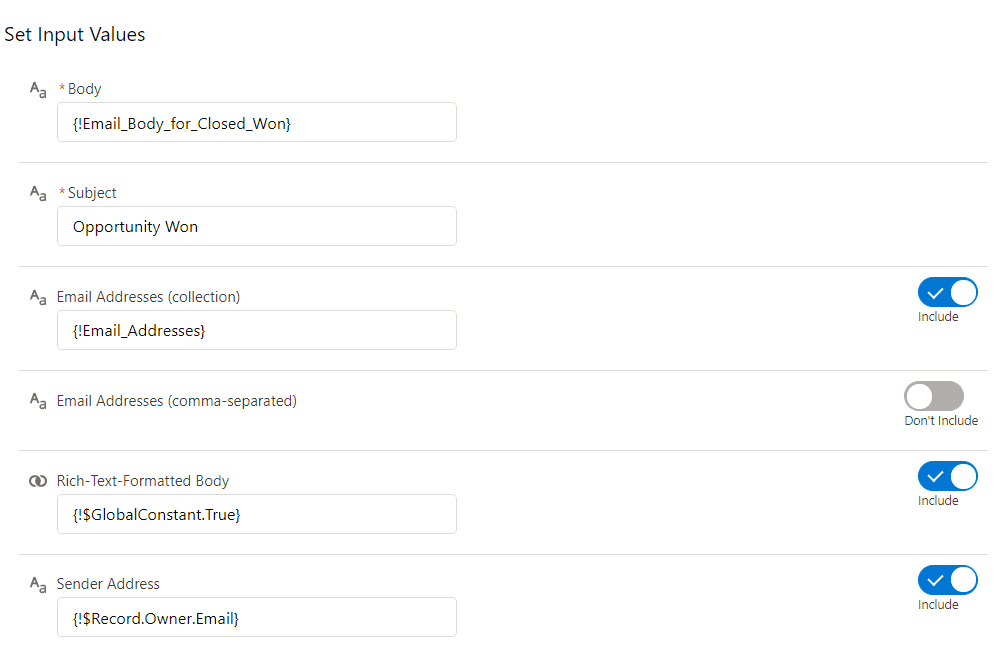1007x652 pixels.
Task: Disable the Sender Address Include toggle
Action: tap(947, 580)
